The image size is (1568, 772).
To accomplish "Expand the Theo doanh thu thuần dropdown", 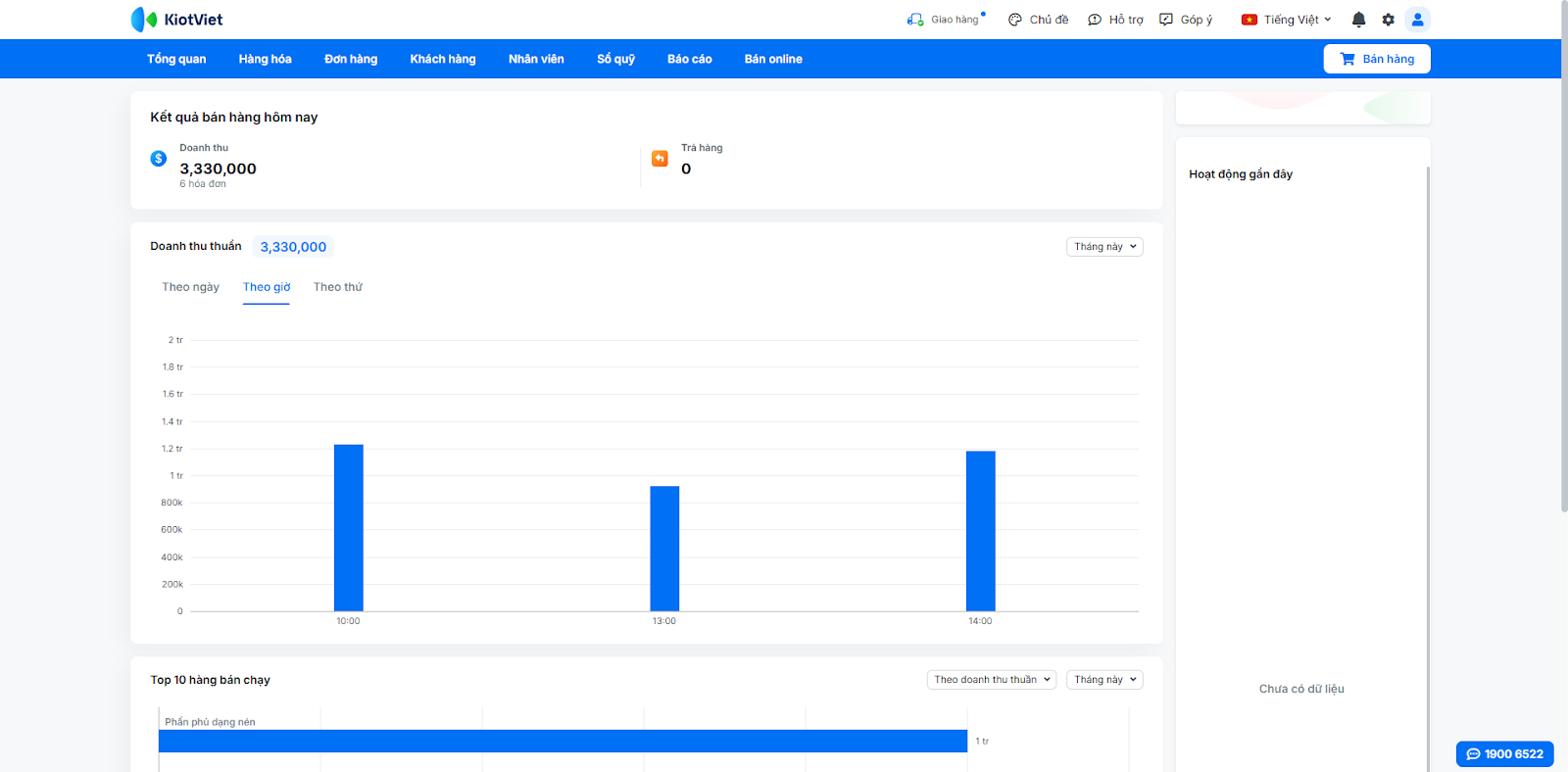I will pyautogui.click(x=992, y=680).
